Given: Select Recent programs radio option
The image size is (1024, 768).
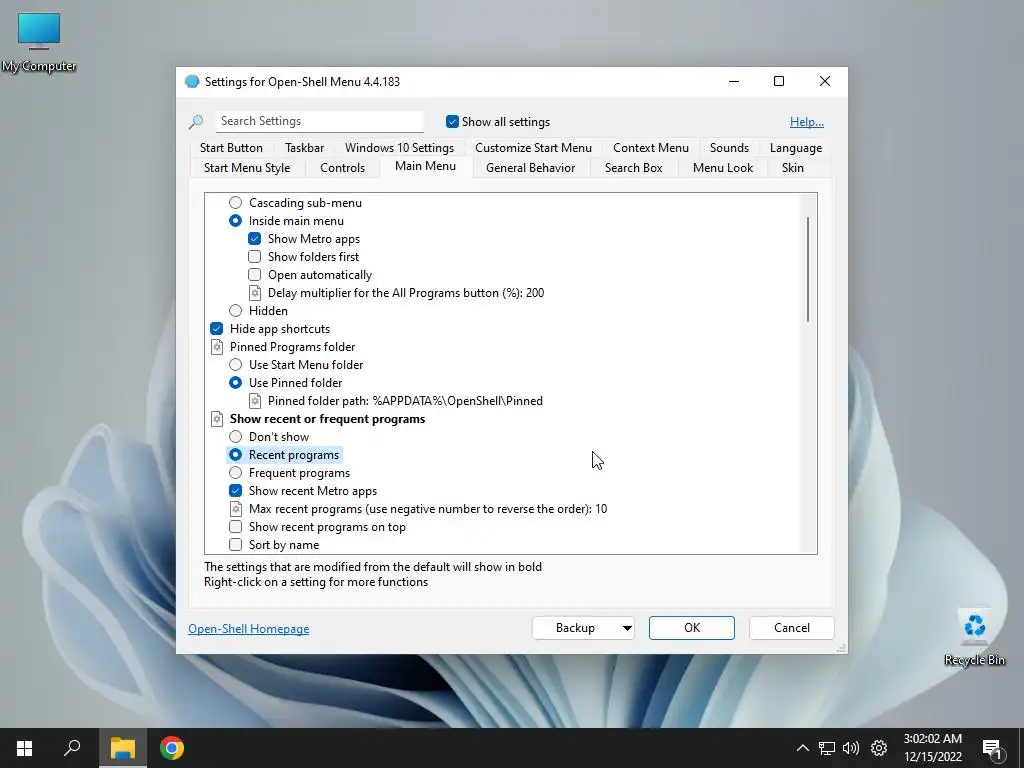Looking at the screenshot, I should (235, 455).
